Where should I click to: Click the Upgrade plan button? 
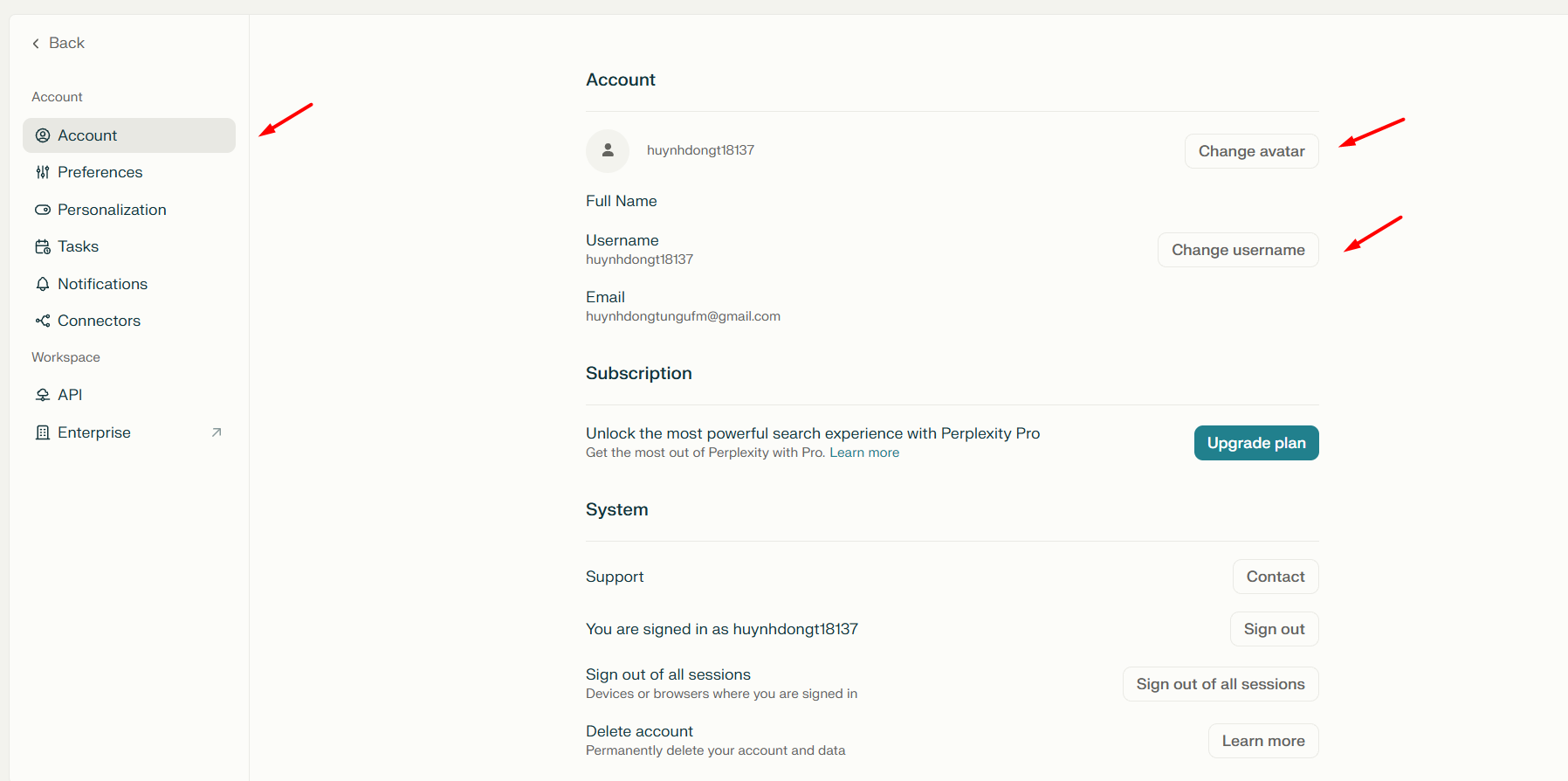point(1256,443)
